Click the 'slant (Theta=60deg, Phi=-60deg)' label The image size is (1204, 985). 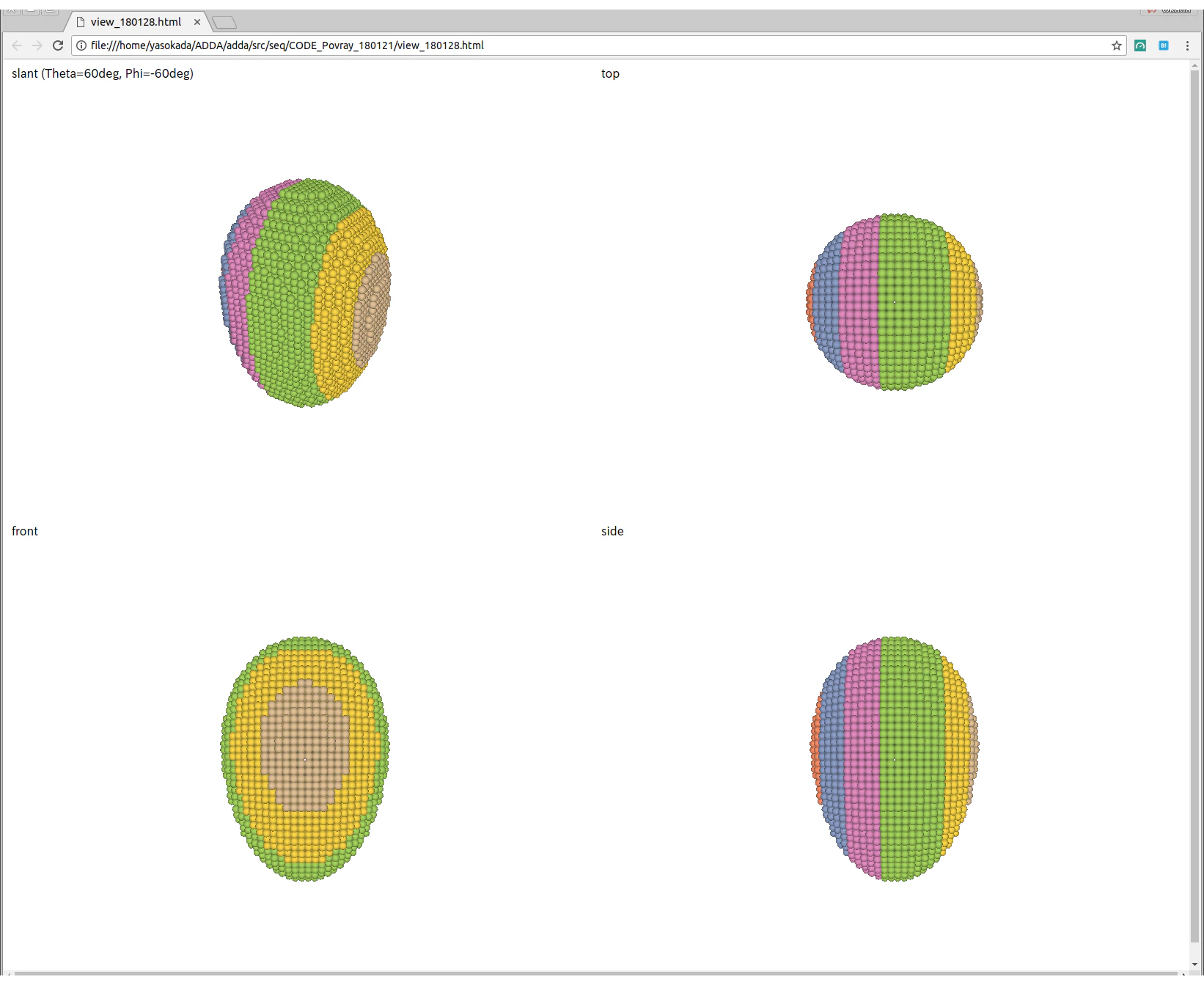(x=103, y=73)
